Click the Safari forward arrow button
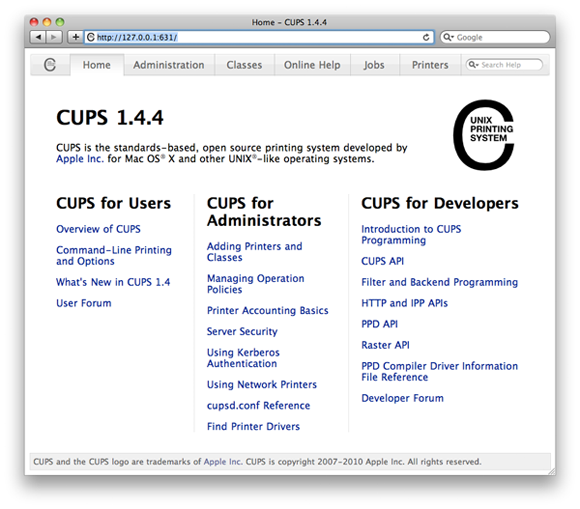Viewport: 580px width, 509px height. click(x=54, y=37)
